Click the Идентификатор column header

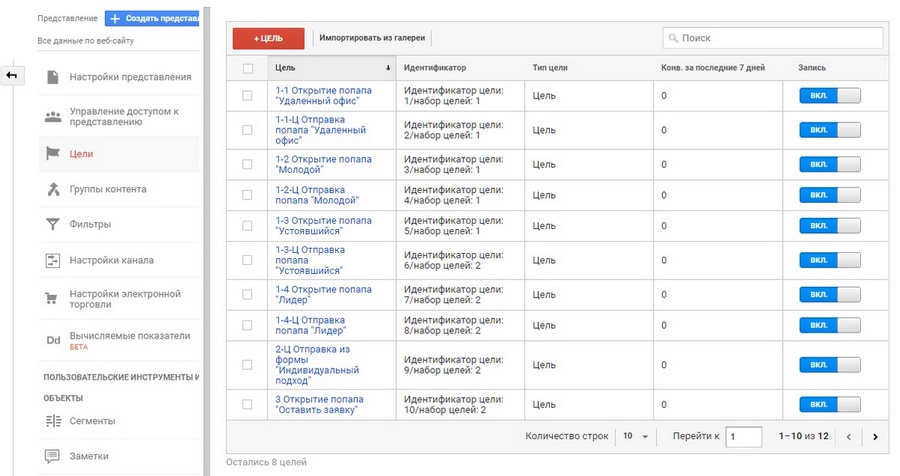(435, 68)
